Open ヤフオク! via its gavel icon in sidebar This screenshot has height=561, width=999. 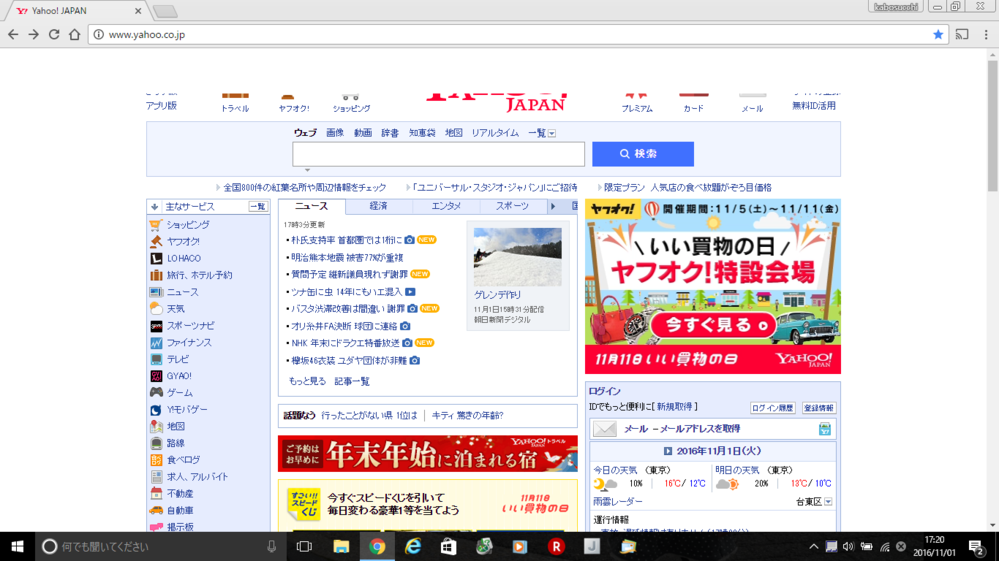[156, 242]
